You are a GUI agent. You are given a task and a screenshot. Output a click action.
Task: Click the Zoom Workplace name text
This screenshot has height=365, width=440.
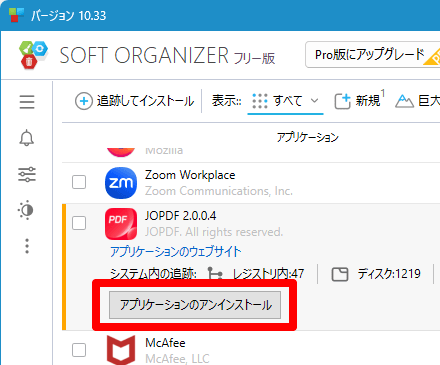click(190, 175)
